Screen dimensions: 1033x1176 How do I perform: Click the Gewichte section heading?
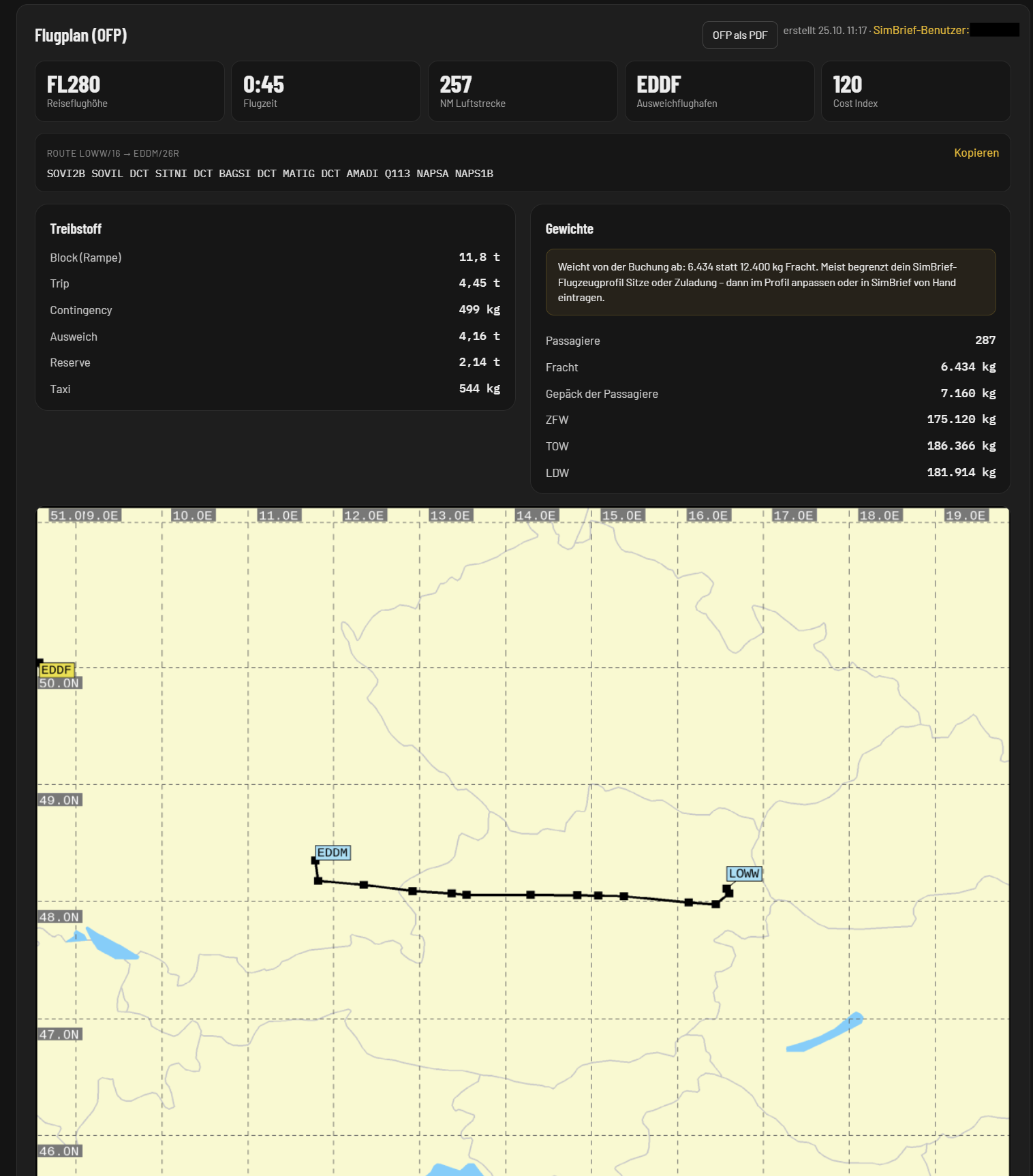point(569,229)
